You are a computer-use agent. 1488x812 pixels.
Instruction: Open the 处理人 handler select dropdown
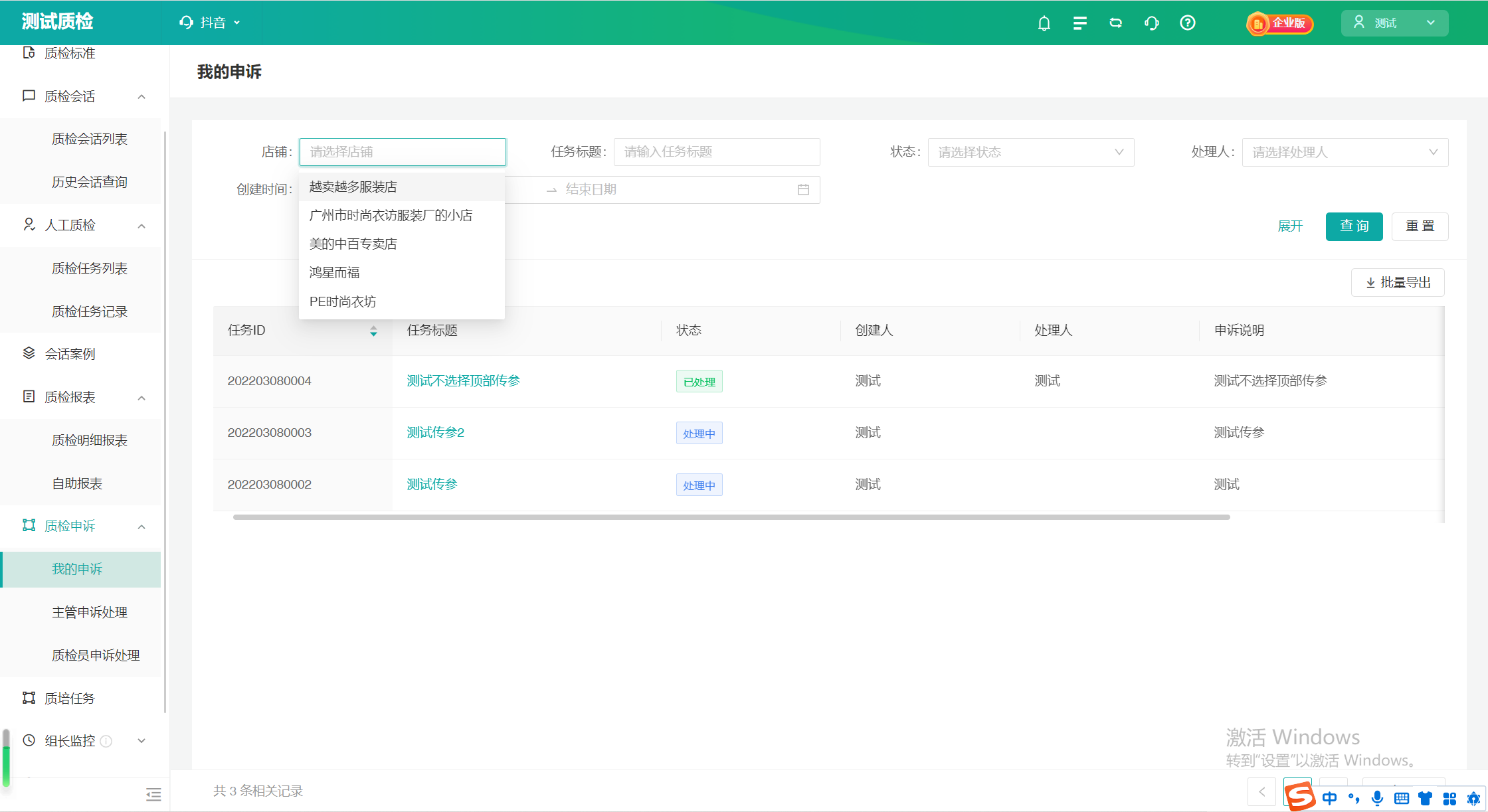(x=1345, y=152)
